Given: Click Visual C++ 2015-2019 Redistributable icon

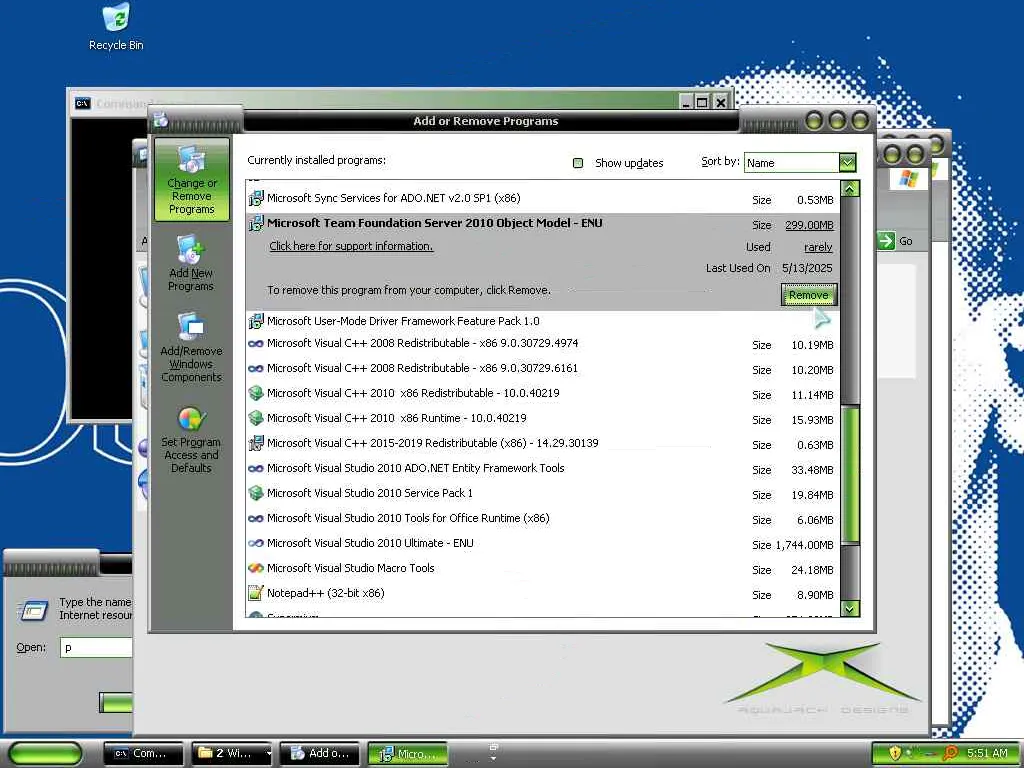Looking at the screenshot, I should (x=256, y=443).
